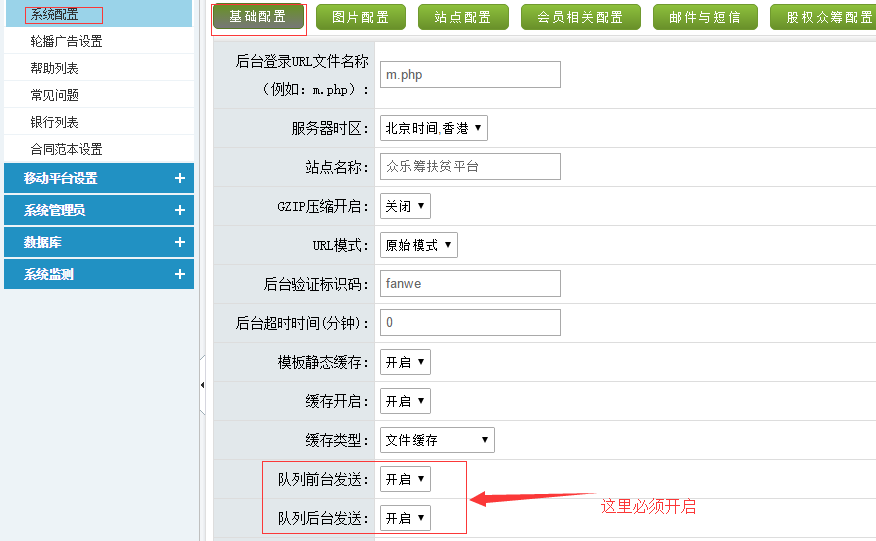Select 邮件与短信 tab
Viewport: 876px width, 541px height.
[704, 17]
